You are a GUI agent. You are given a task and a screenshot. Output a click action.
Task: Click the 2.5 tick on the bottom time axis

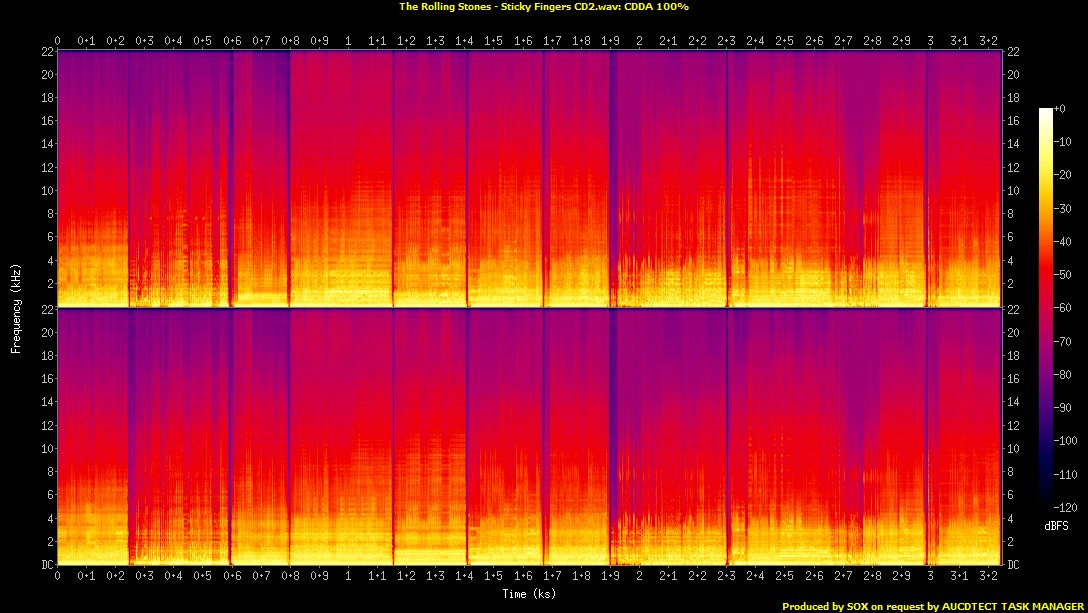[785, 576]
